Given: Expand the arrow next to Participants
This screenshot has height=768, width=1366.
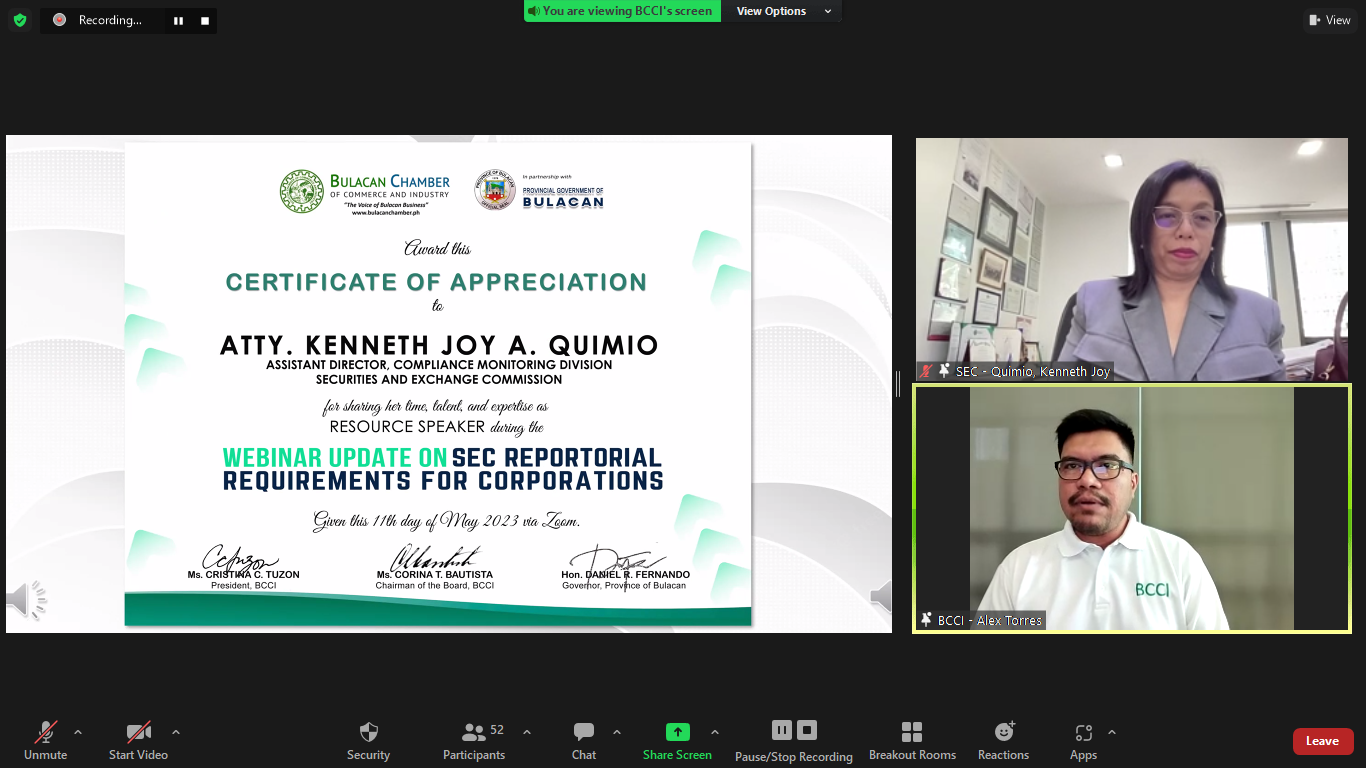Looking at the screenshot, I should [x=527, y=732].
